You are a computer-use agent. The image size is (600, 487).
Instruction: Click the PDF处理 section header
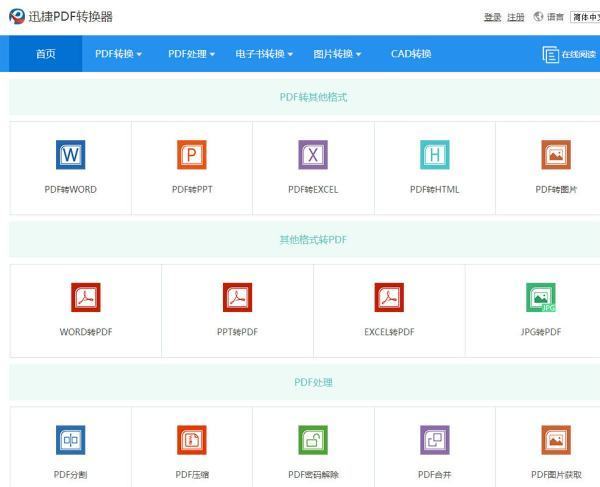click(x=313, y=382)
